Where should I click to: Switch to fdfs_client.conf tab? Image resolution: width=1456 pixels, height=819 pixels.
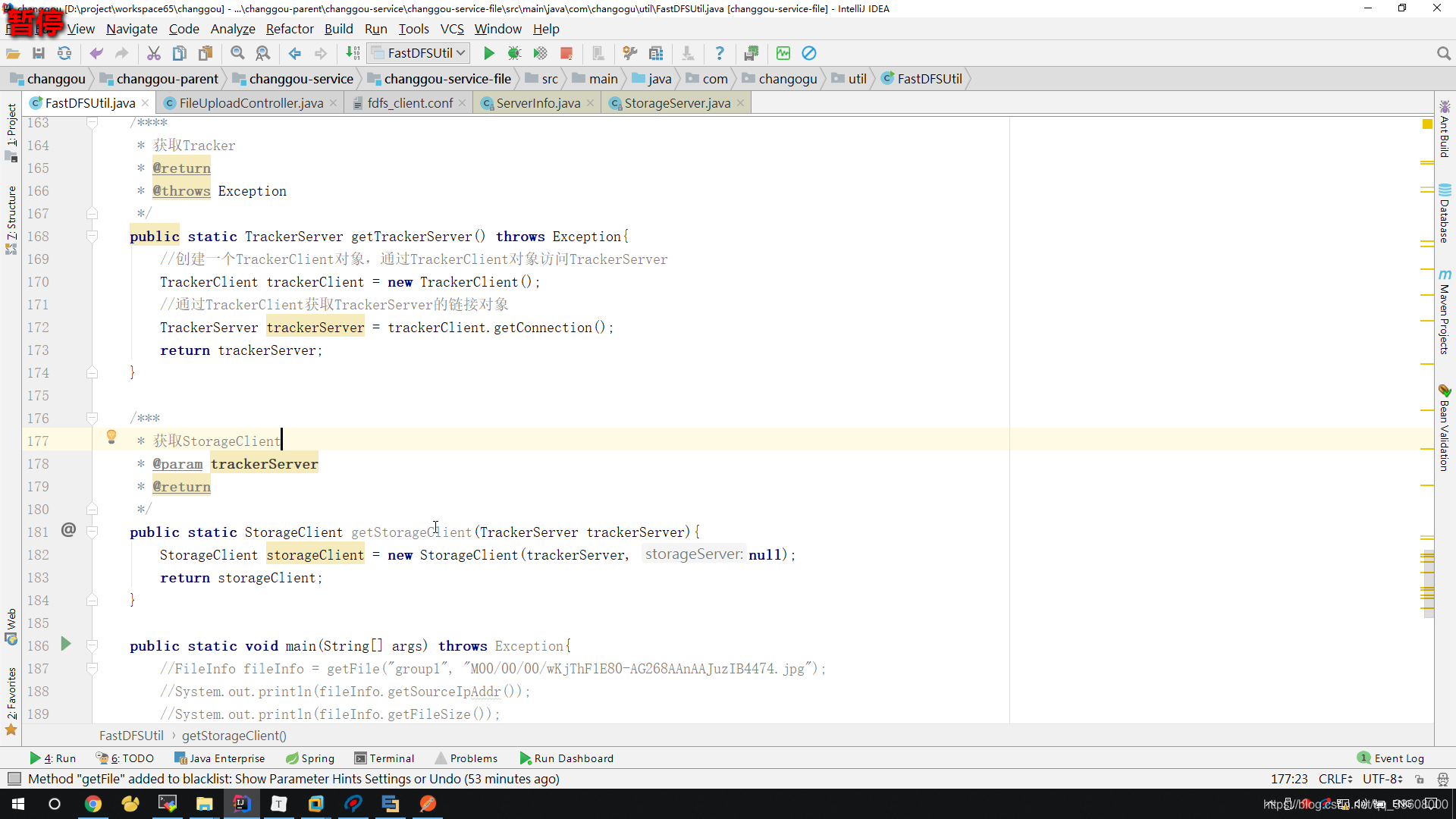coord(410,103)
